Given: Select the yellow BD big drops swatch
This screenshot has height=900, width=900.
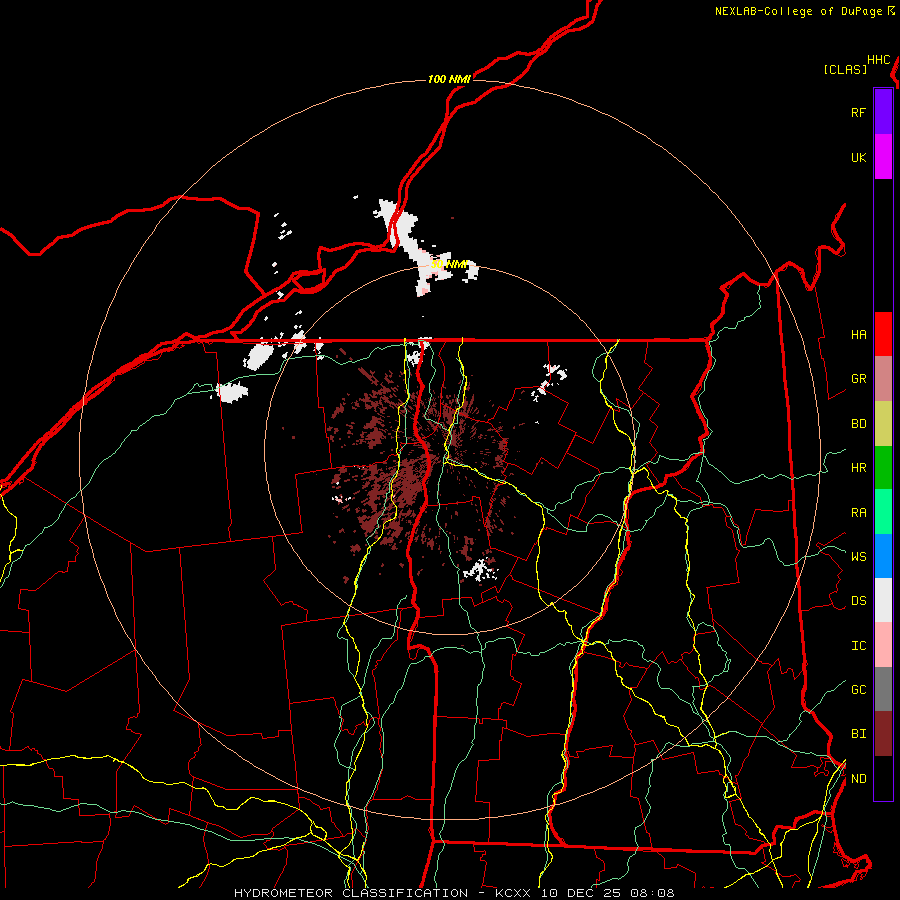Looking at the screenshot, I should click(883, 424).
